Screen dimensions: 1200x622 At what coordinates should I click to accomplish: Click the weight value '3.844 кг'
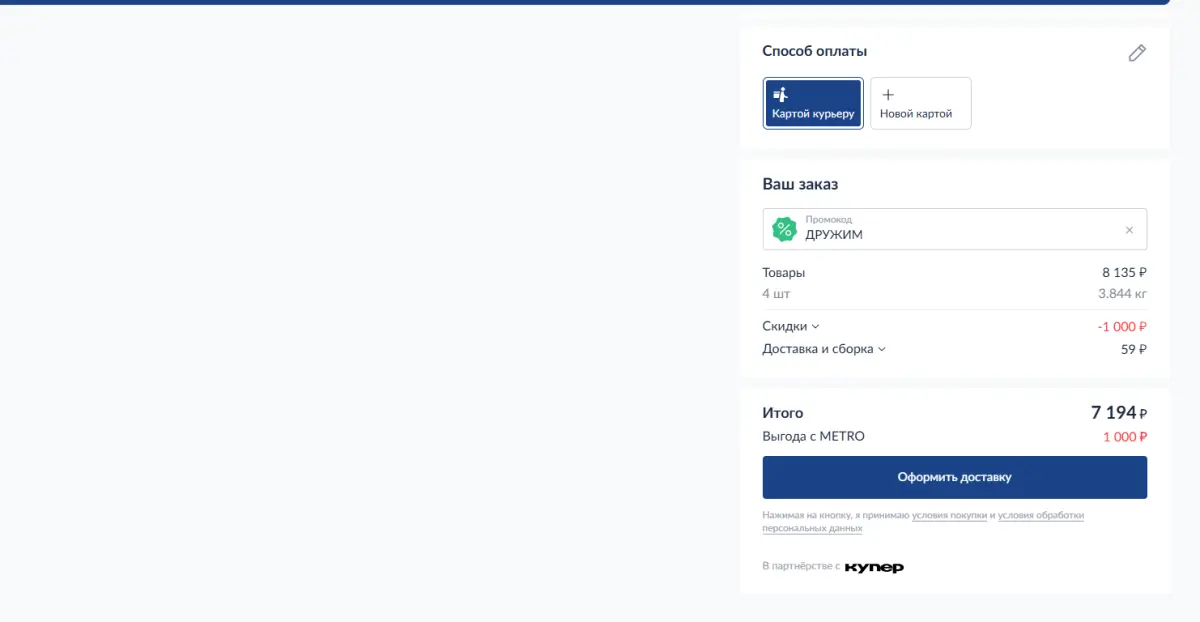tap(1122, 294)
